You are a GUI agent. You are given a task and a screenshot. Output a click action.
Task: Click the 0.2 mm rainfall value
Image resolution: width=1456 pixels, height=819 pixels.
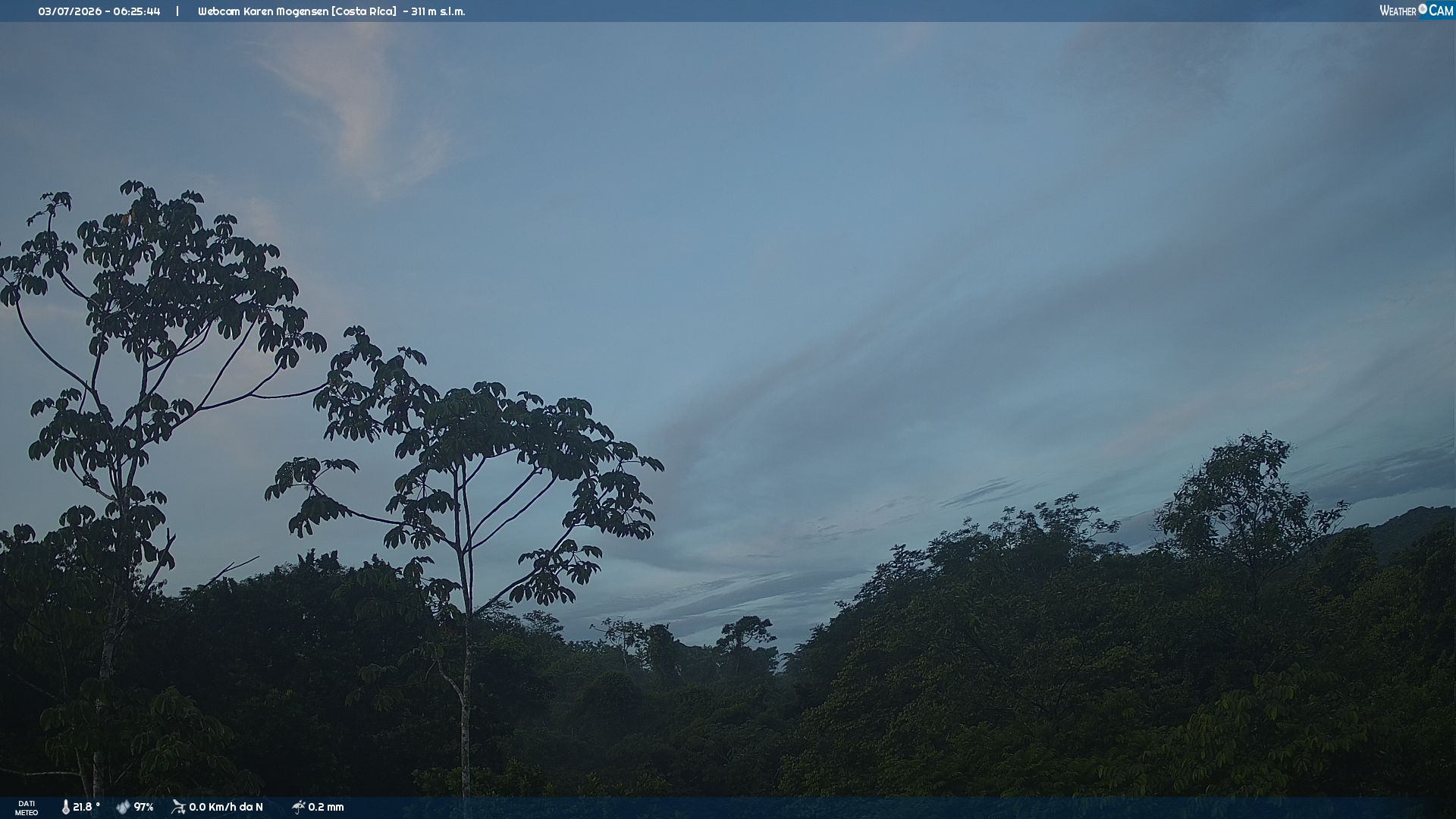click(326, 807)
